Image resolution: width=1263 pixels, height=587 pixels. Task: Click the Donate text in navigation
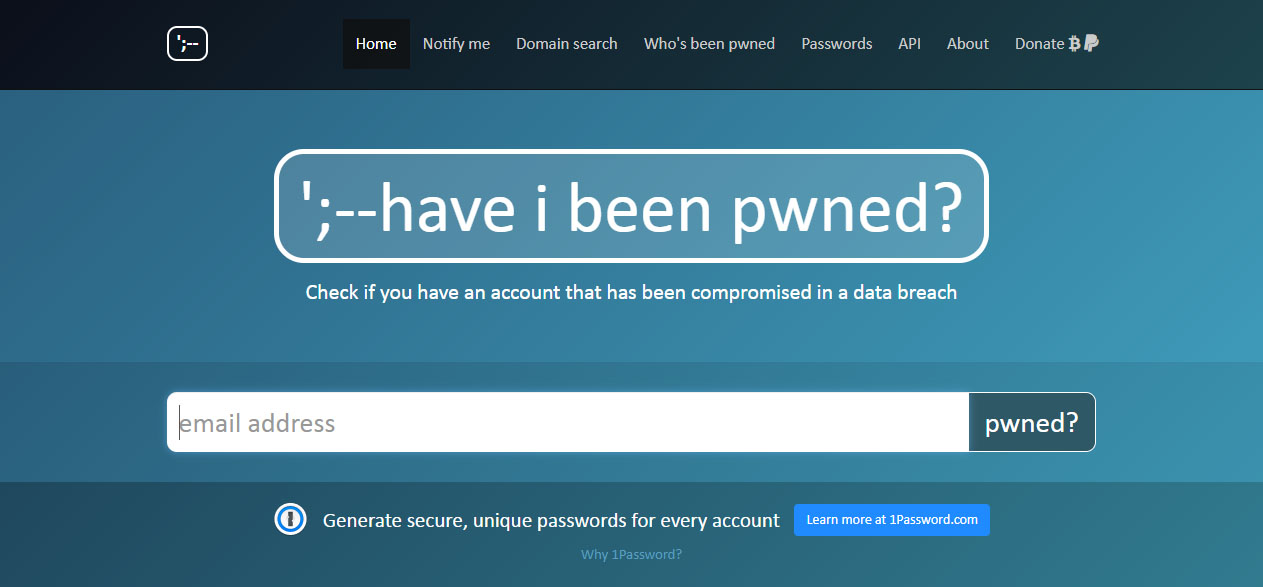(1039, 44)
